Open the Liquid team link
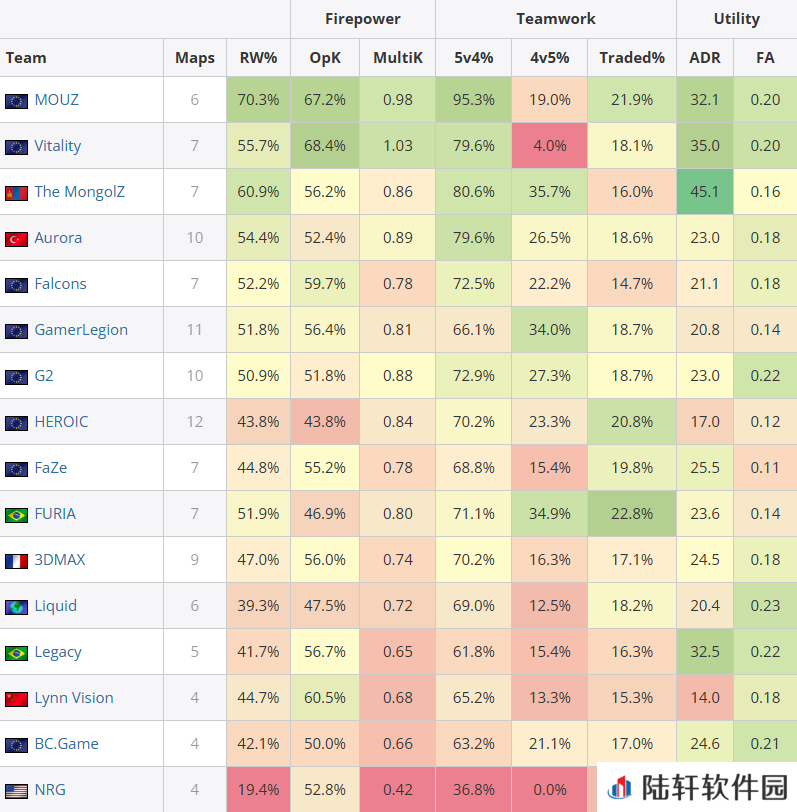 pyautogui.click(x=55, y=606)
